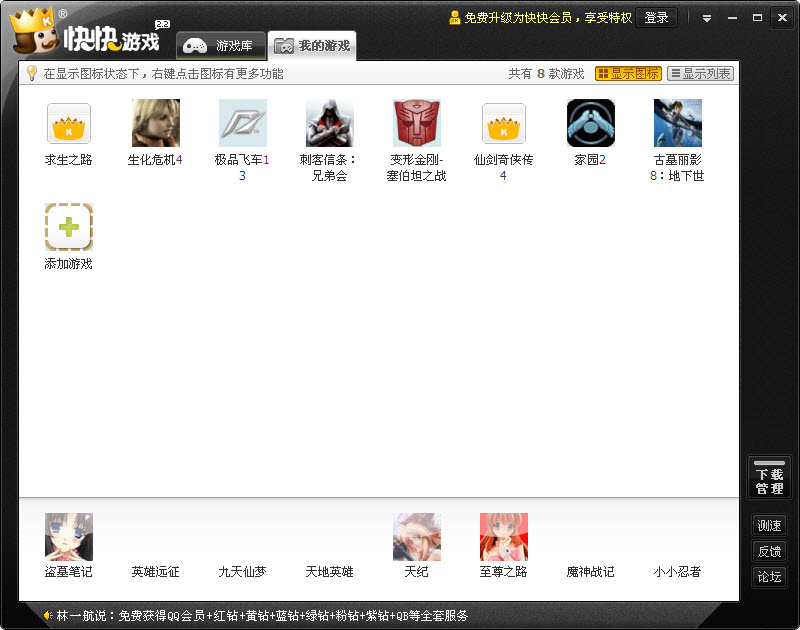Switch to the 游戏库 tab
Screen dimensions: 800x630
click(x=221, y=46)
